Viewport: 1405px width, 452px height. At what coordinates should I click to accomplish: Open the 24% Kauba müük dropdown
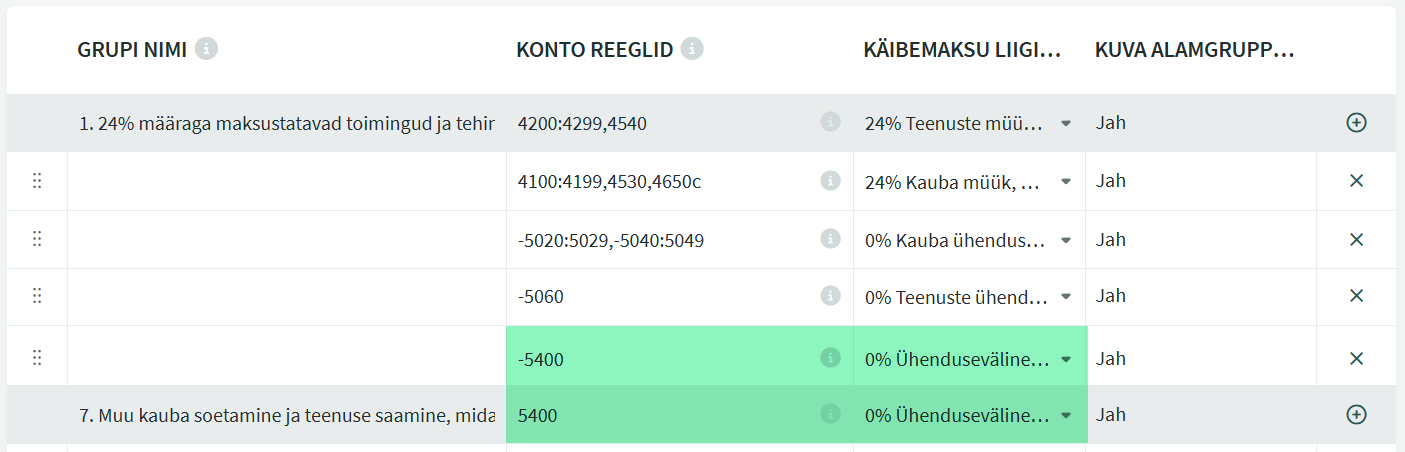pyautogui.click(x=1065, y=181)
